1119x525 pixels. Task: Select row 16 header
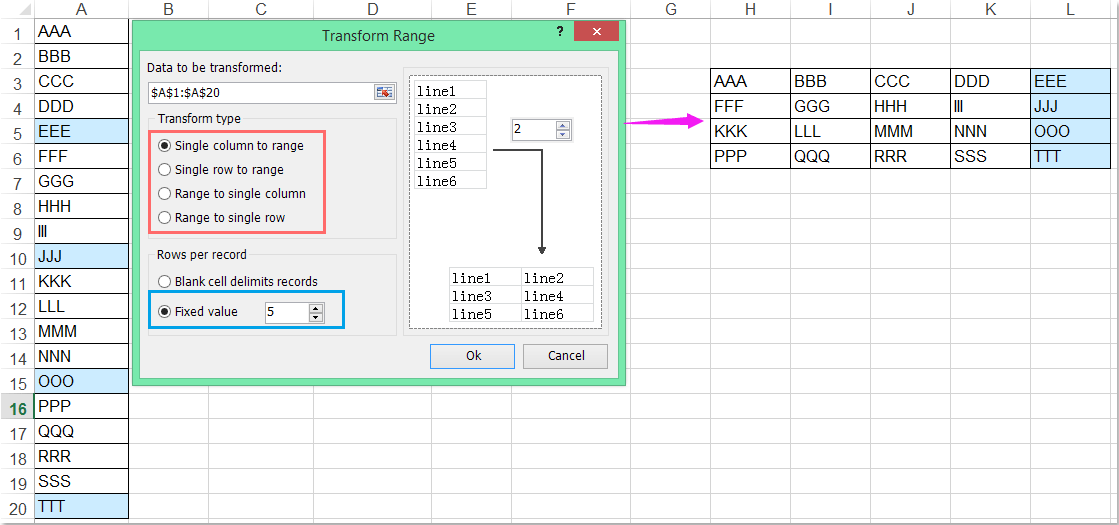[x=17, y=407]
